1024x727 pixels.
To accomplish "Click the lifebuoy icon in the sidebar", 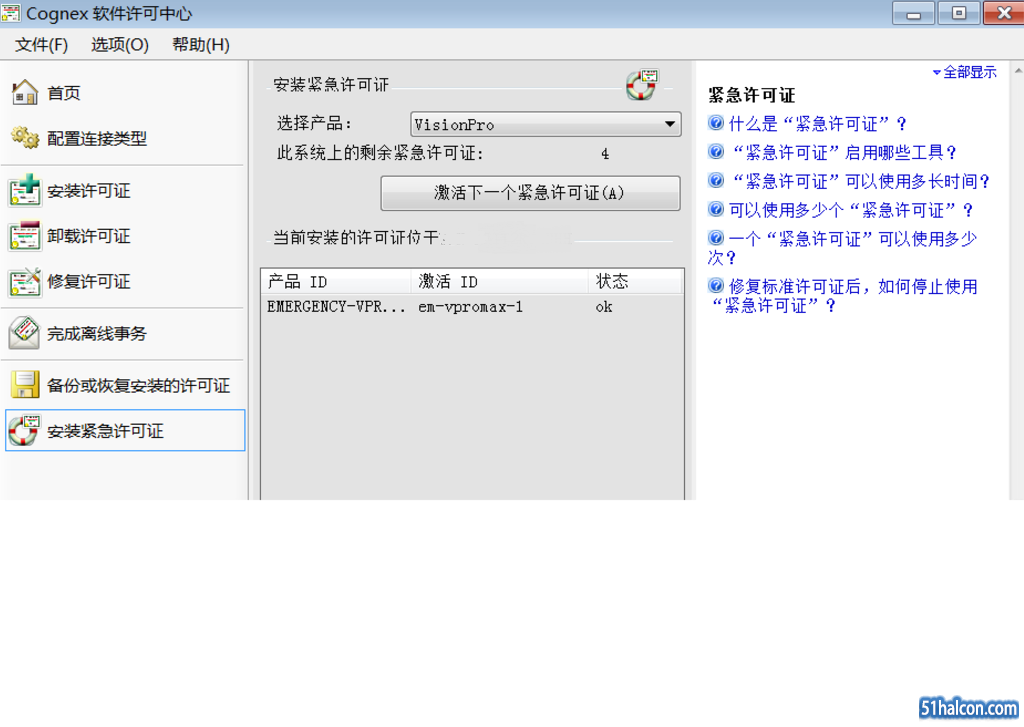I will [25, 430].
